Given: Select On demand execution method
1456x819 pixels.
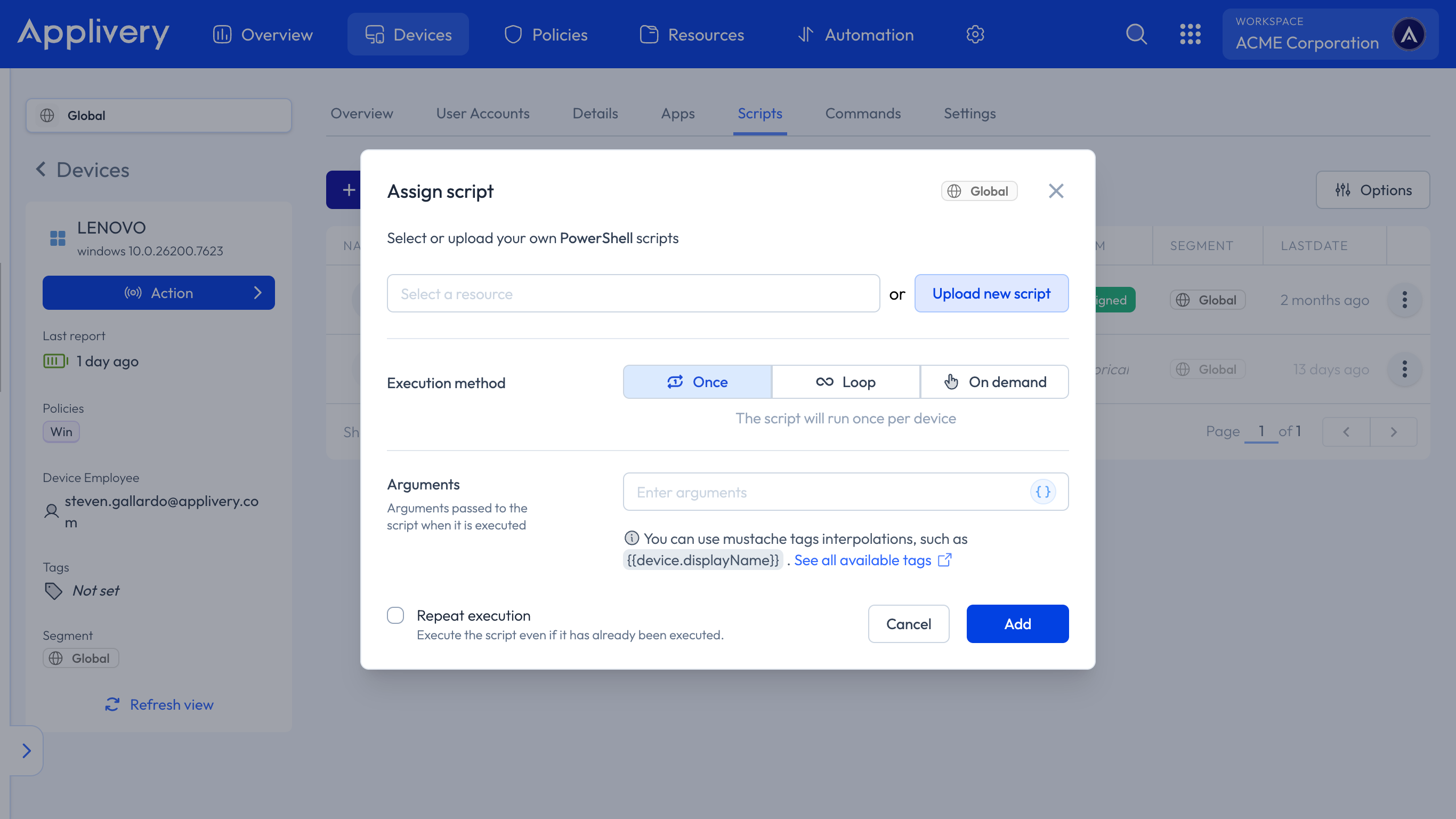Looking at the screenshot, I should [x=994, y=382].
